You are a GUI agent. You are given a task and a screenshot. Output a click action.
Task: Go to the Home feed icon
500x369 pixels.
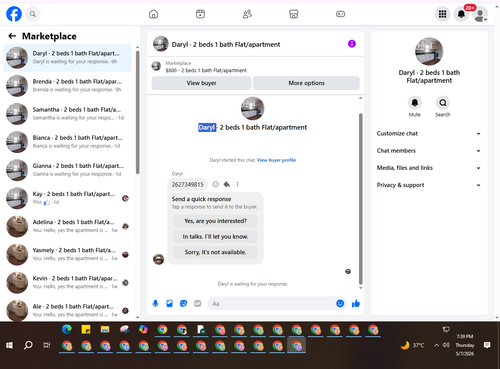tap(153, 14)
